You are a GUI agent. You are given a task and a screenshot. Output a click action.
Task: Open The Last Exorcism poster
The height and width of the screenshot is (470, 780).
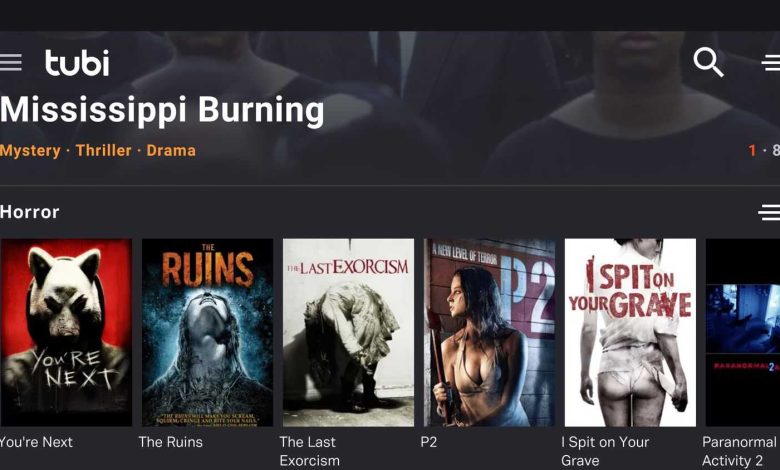(x=348, y=332)
